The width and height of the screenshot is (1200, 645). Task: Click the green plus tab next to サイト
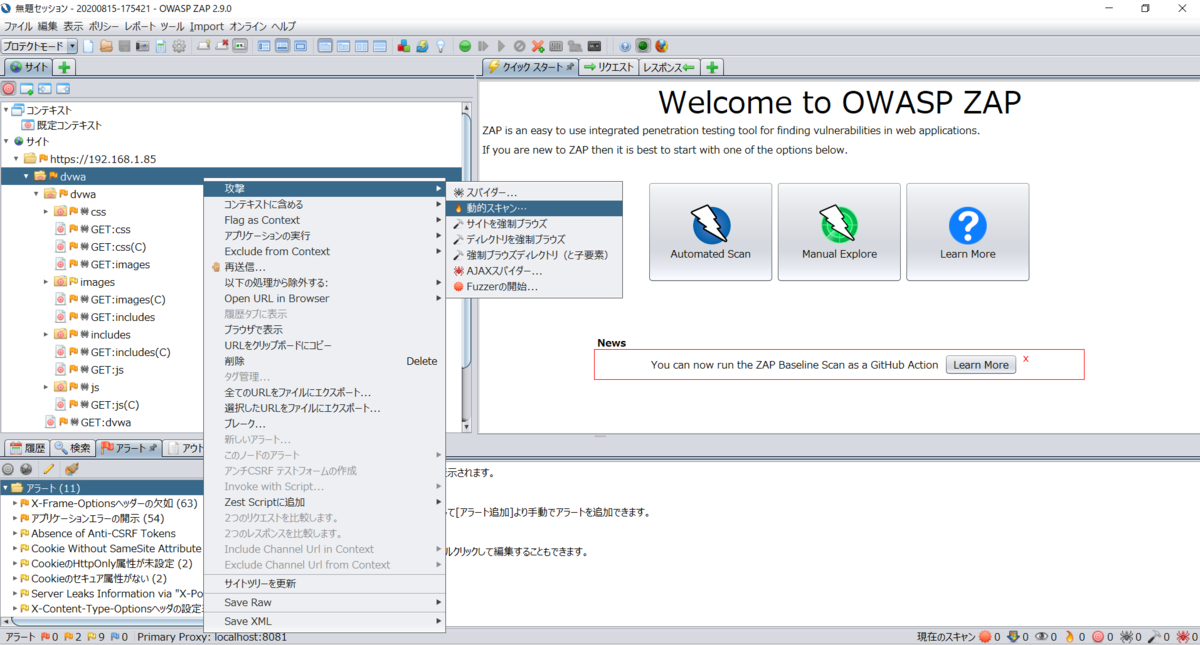tap(64, 67)
